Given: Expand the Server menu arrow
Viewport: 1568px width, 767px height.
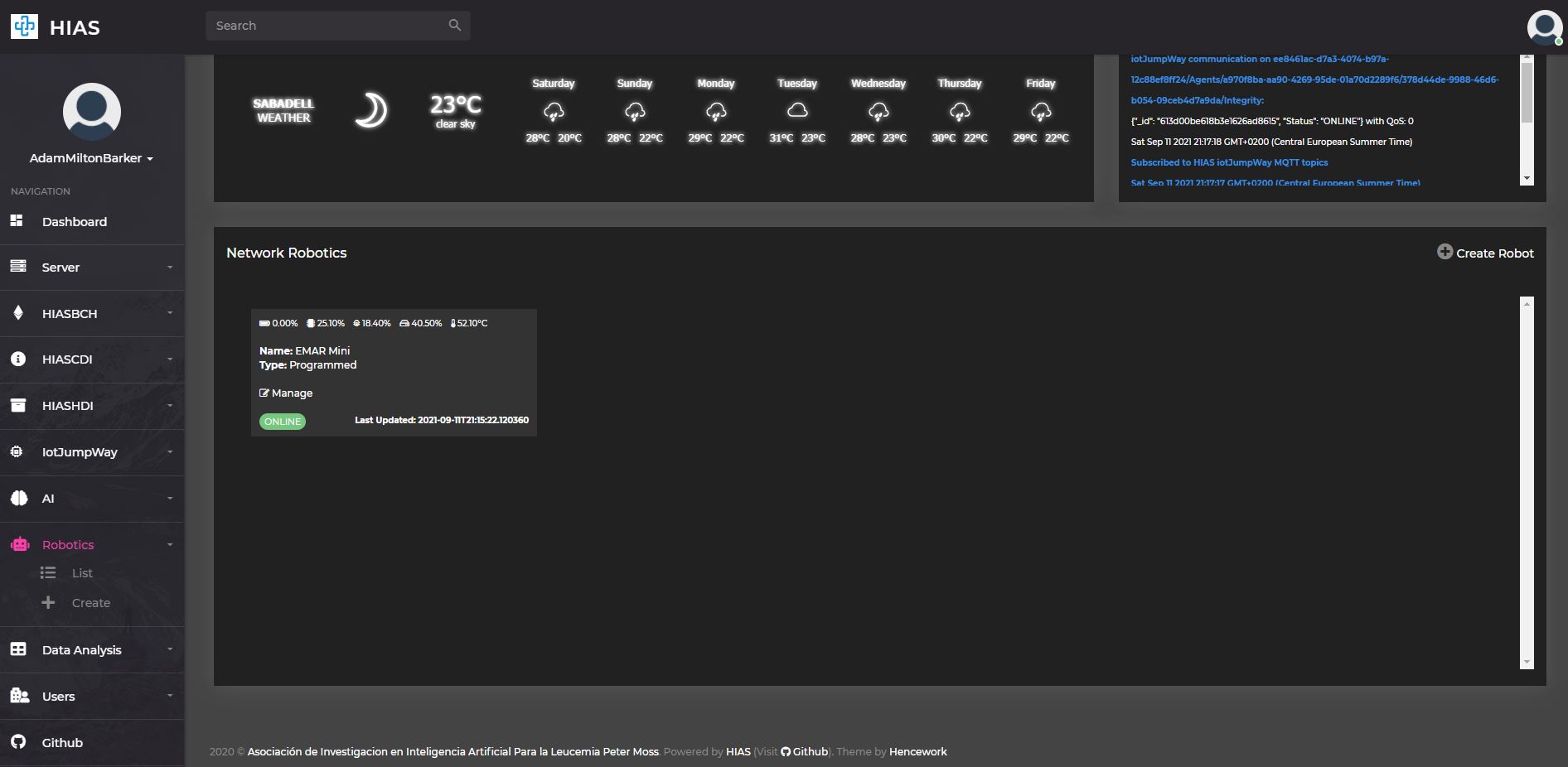Looking at the screenshot, I should click(x=170, y=267).
